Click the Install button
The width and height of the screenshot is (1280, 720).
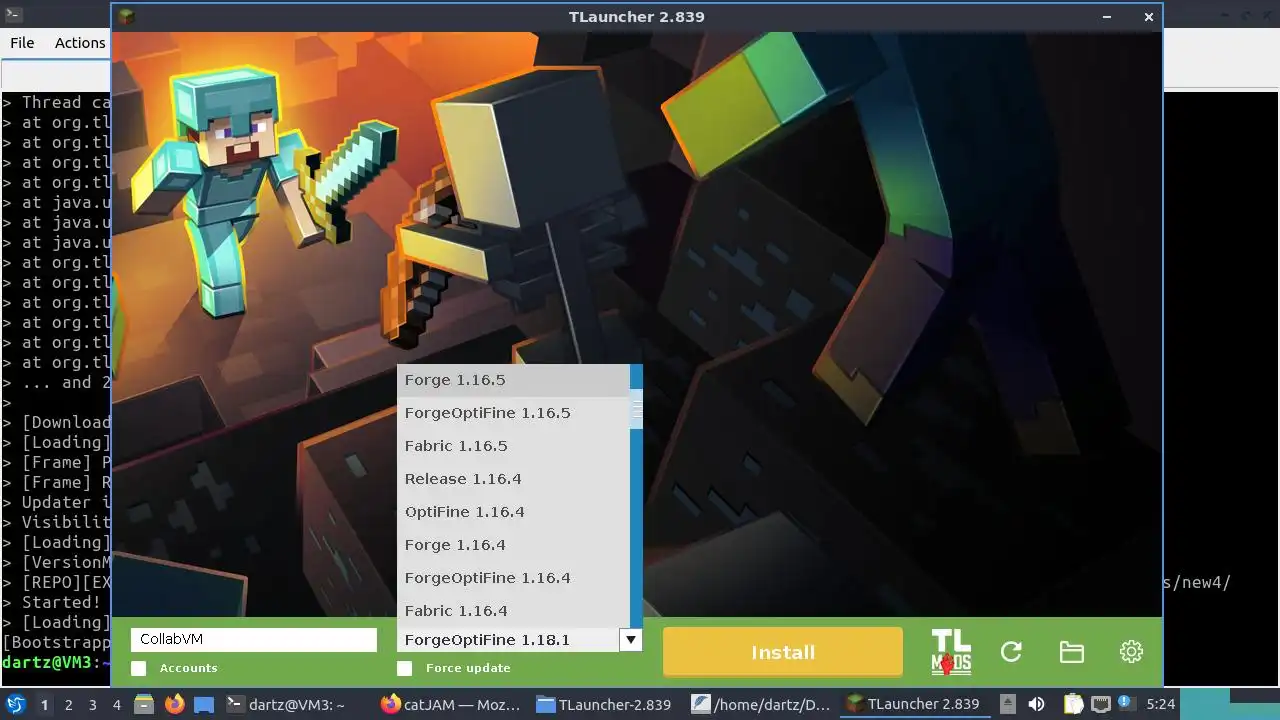tap(783, 652)
